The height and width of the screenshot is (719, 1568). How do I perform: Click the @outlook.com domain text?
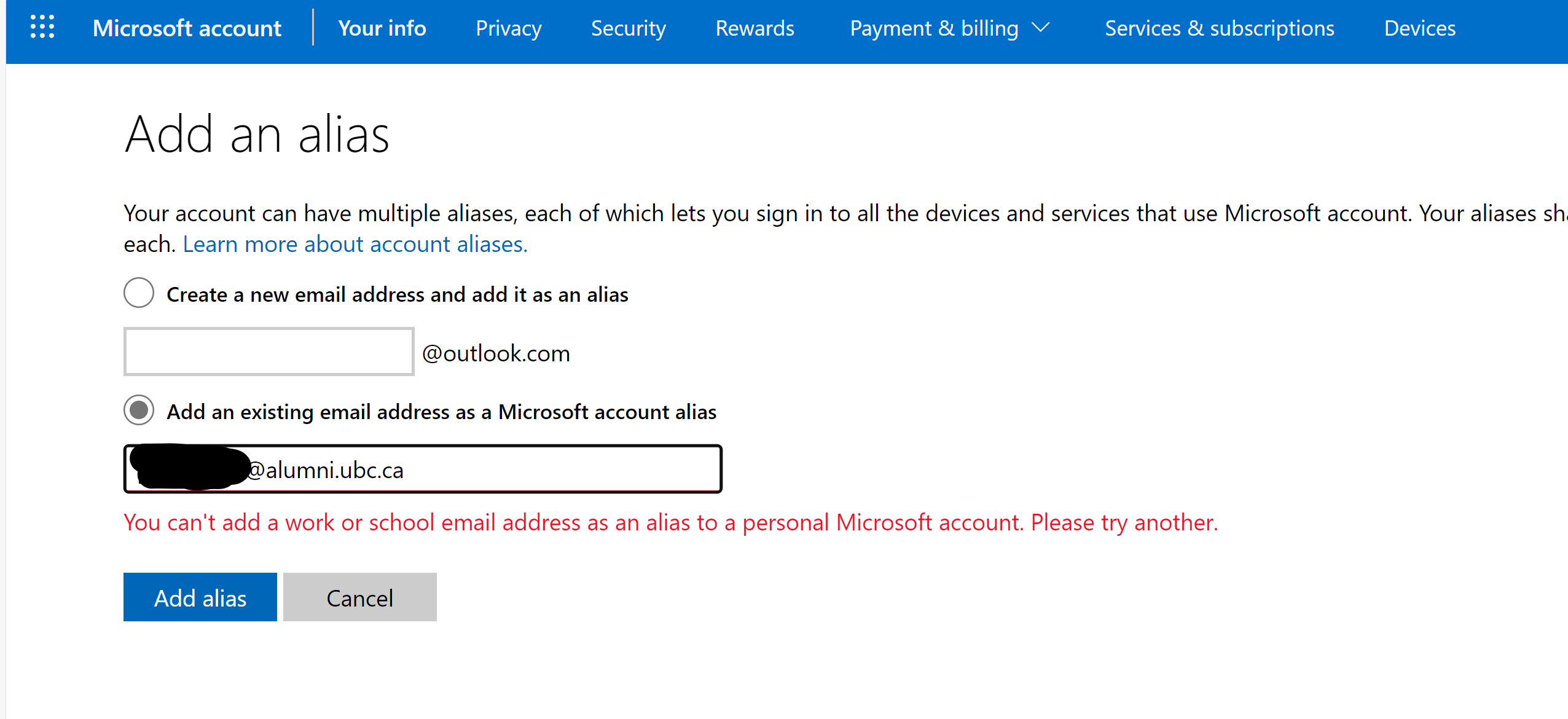click(x=496, y=353)
